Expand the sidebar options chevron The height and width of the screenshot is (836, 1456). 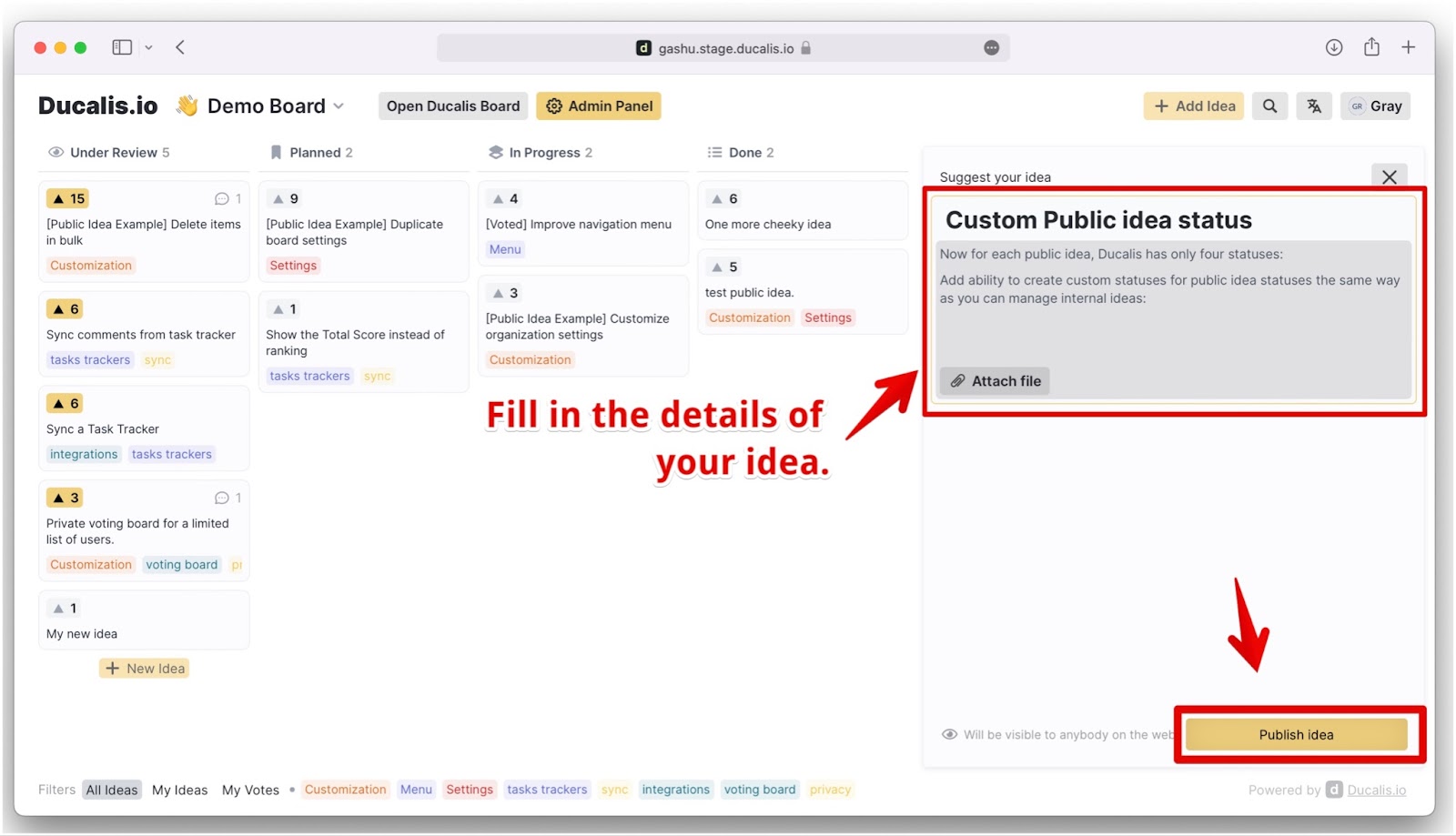point(148,47)
